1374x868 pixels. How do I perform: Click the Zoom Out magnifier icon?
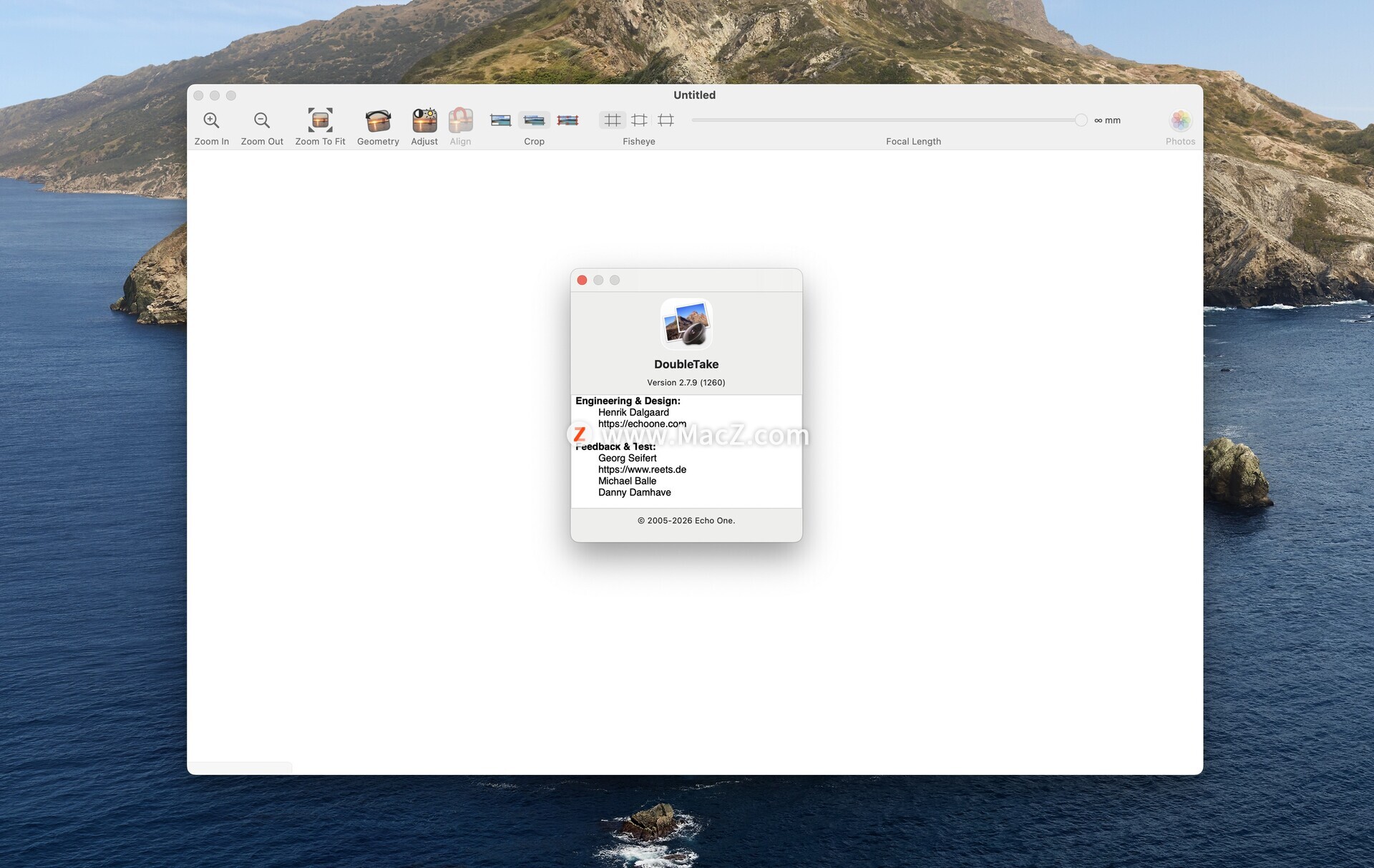click(262, 120)
